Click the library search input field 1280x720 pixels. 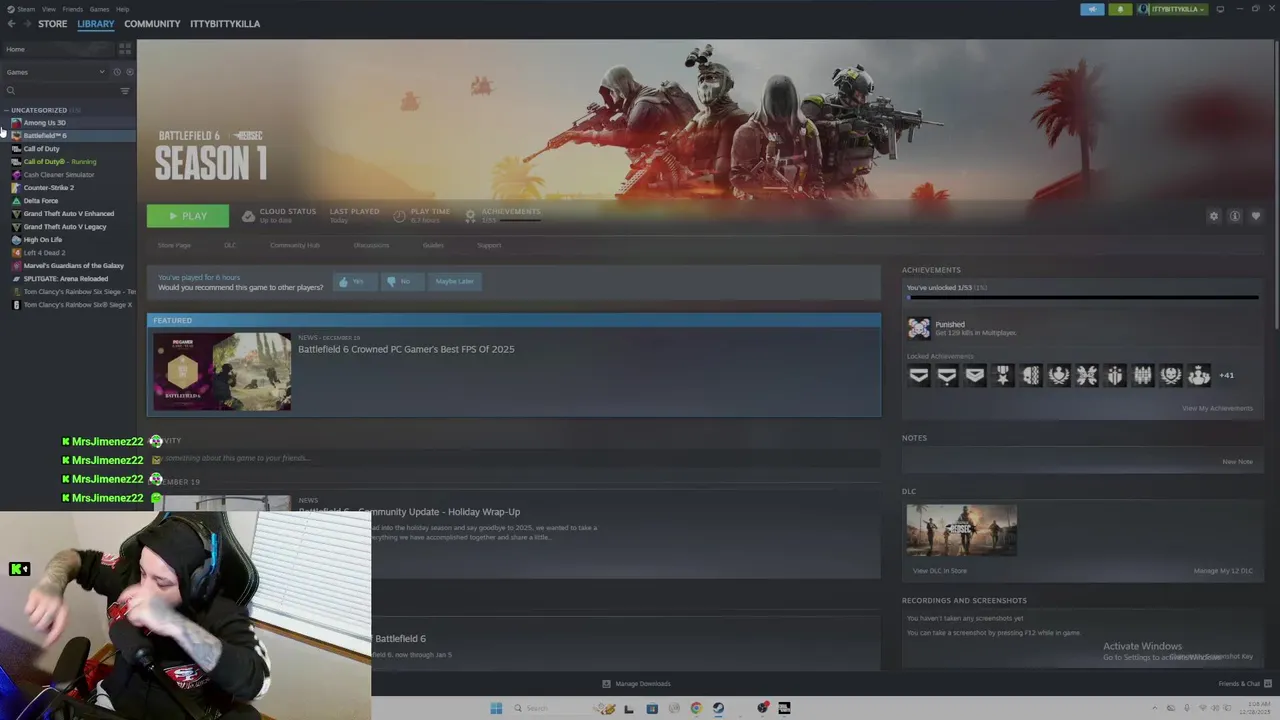[x=62, y=91]
